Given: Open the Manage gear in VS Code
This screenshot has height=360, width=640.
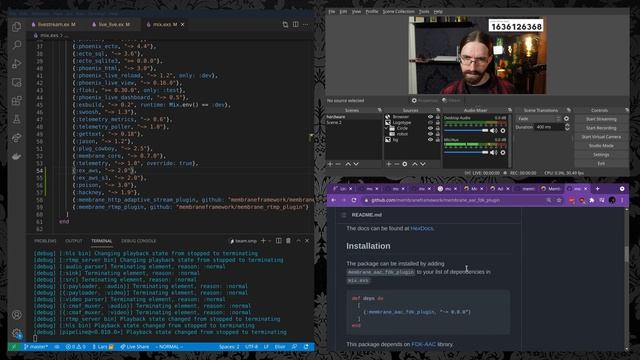Looking at the screenshot, I should [17, 333].
